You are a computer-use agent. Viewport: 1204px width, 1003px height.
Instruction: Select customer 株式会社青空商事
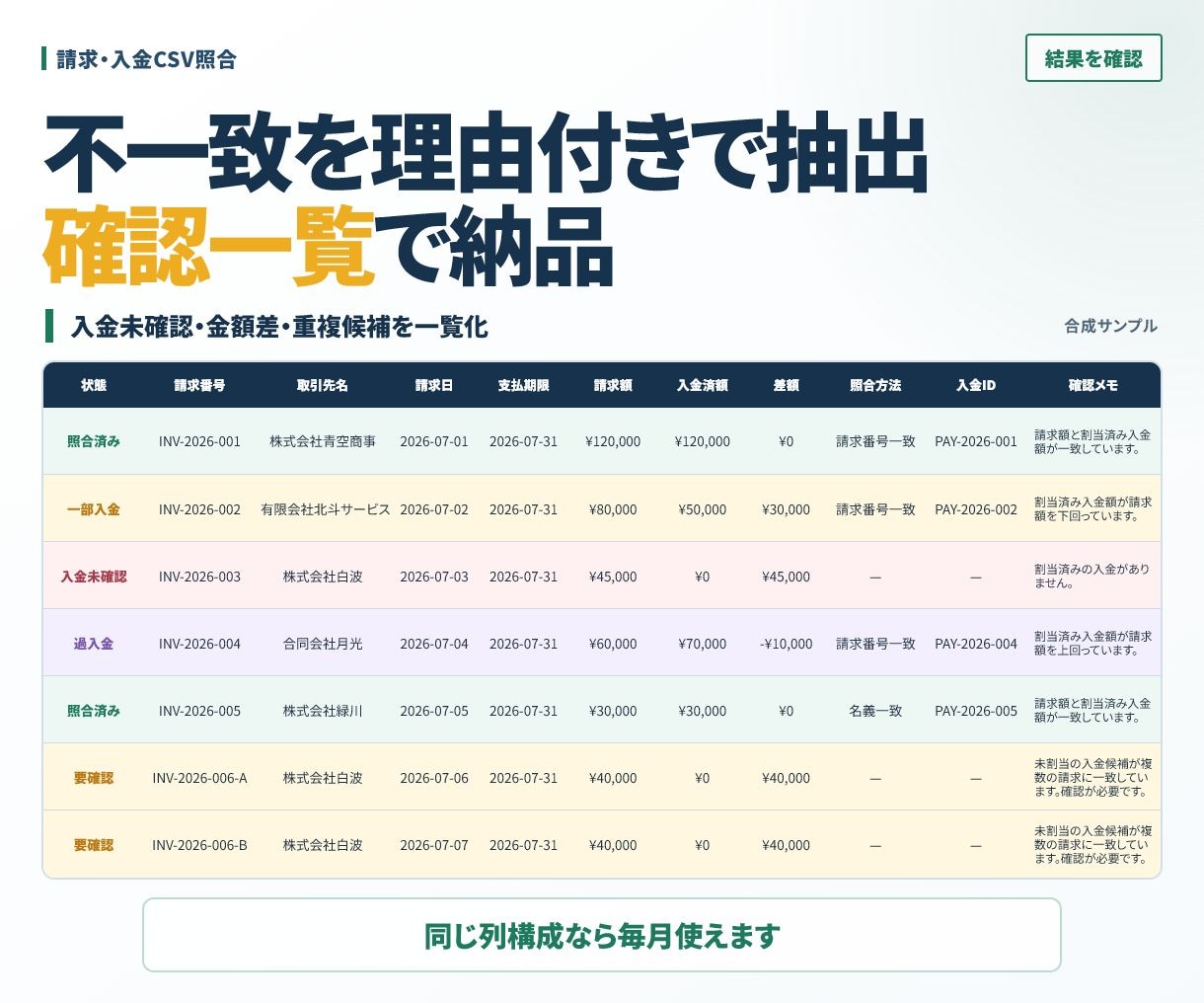pyautogui.click(x=323, y=441)
